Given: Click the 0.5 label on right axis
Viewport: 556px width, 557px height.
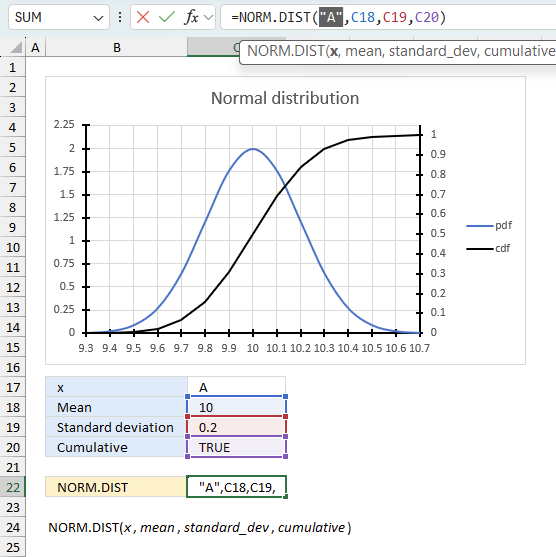Looking at the screenshot, I should pos(438,233).
